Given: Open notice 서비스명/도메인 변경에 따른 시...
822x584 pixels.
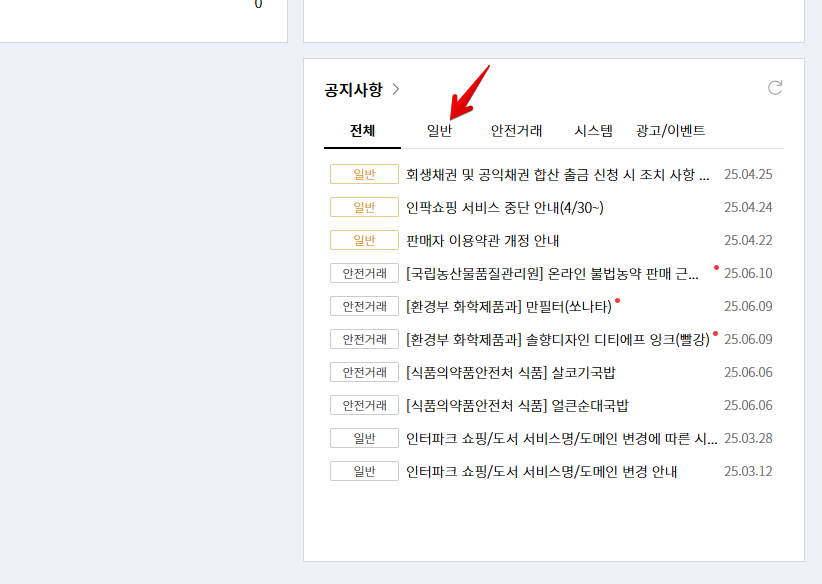Looking at the screenshot, I should click(562, 439).
